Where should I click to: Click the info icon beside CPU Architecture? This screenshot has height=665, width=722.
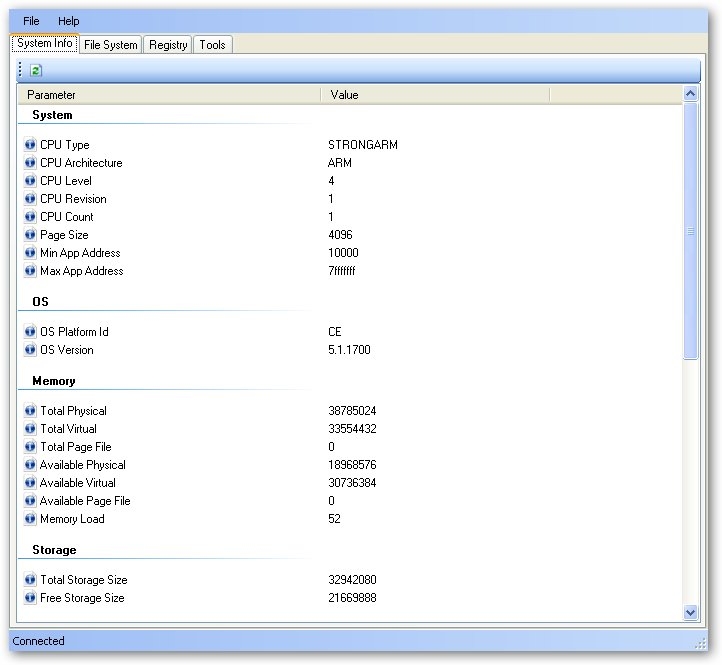[x=30, y=163]
